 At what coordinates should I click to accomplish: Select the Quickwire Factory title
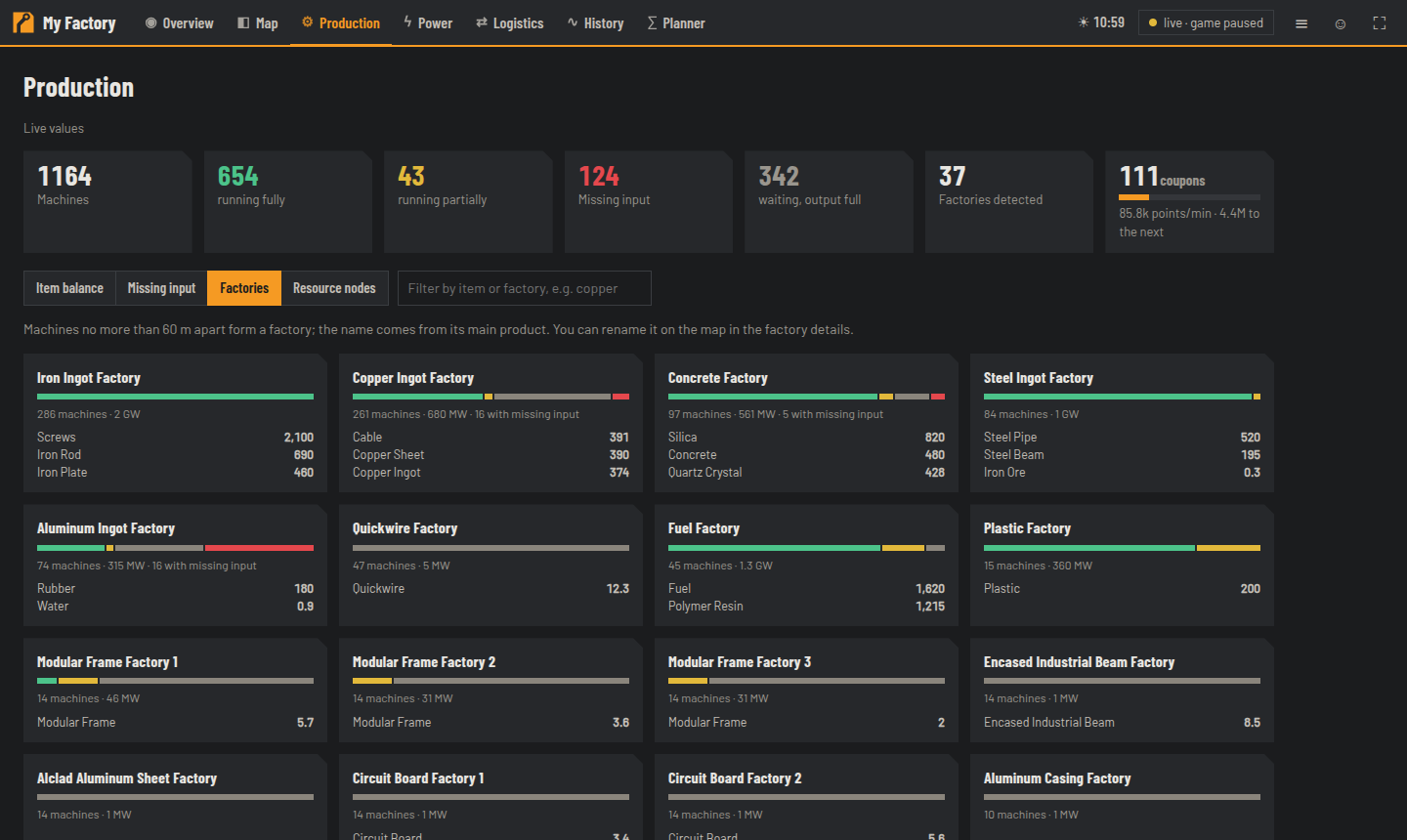pyautogui.click(x=405, y=528)
